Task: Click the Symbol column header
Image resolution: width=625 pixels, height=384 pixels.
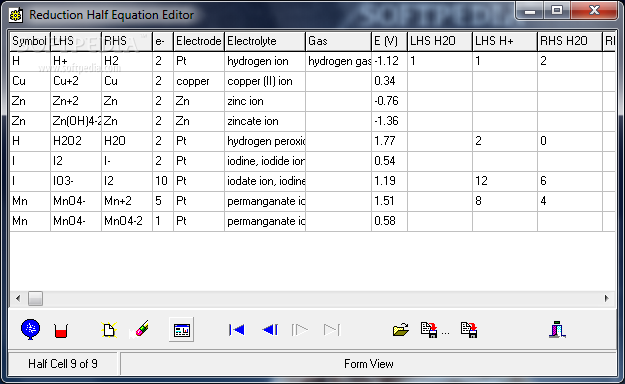Action: 30,41
